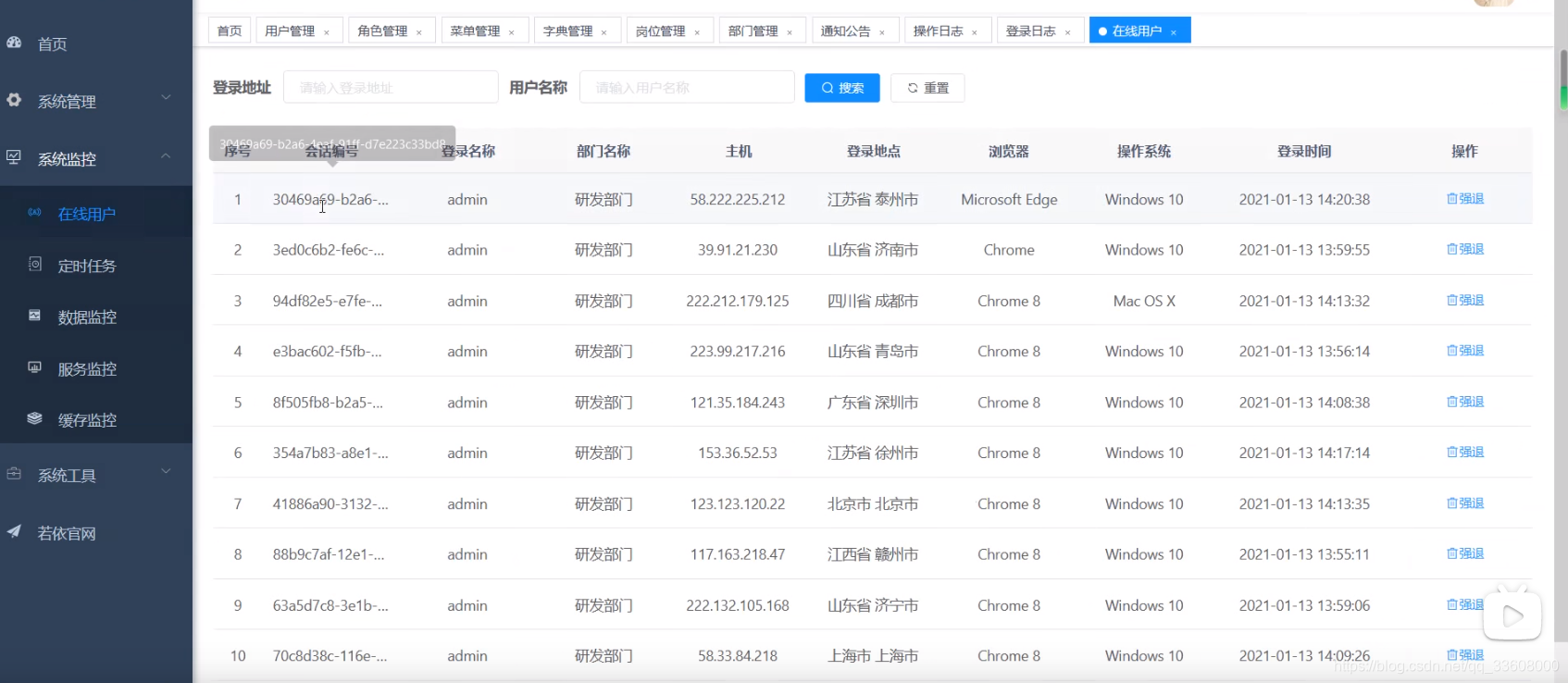Click the 缓存监控 sidebar icon
The image size is (1568, 683).
pyautogui.click(x=34, y=418)
